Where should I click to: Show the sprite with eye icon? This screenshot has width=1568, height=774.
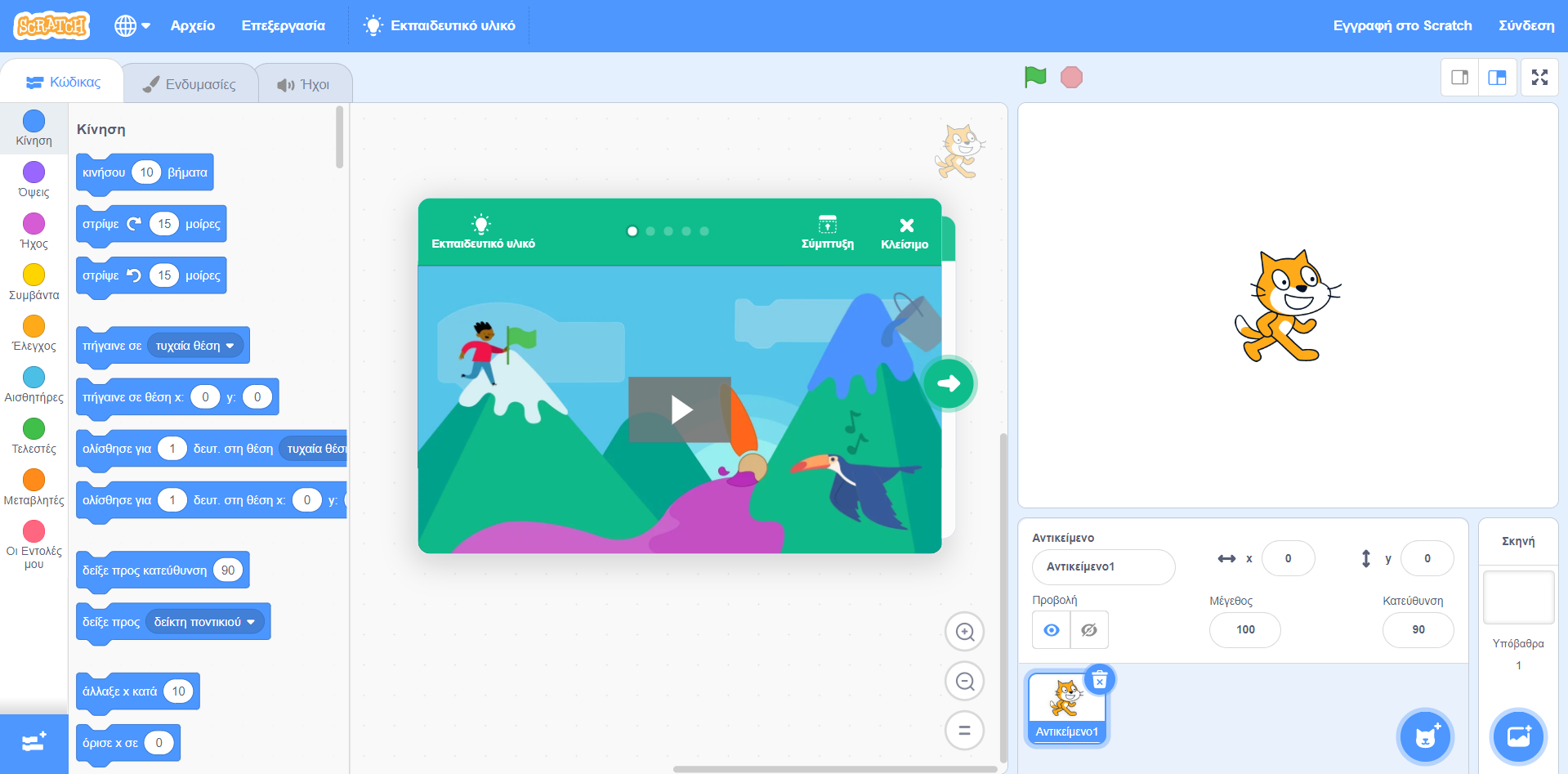tap(1052, 630)
